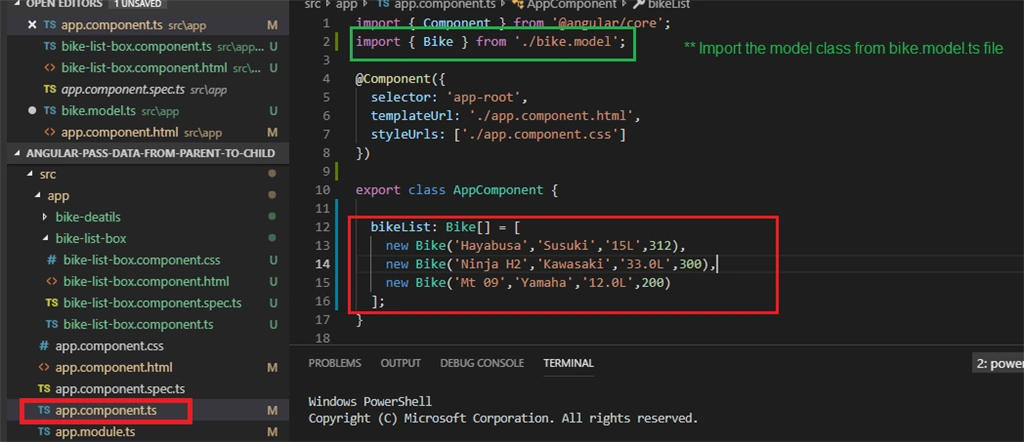Open bike-list-box.component.ts in explorer tree
This screenshot has height=442, width=1024.
(138, 324)
